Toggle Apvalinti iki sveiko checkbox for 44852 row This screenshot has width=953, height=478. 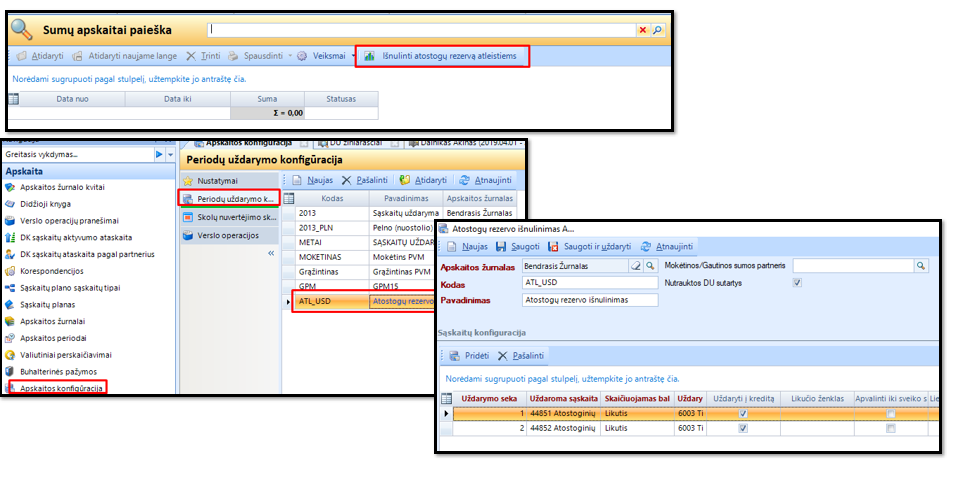[x=890, y=428]
